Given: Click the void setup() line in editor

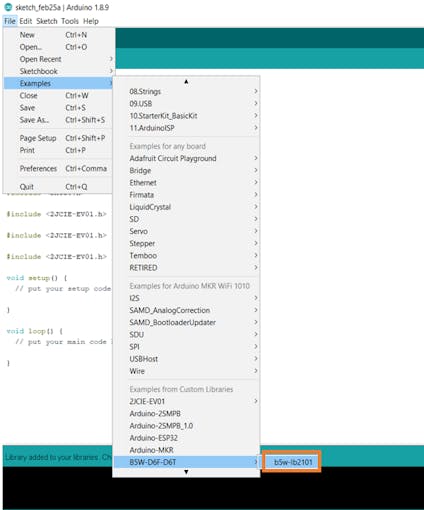Looking at the screenshot, I should 37,278.
